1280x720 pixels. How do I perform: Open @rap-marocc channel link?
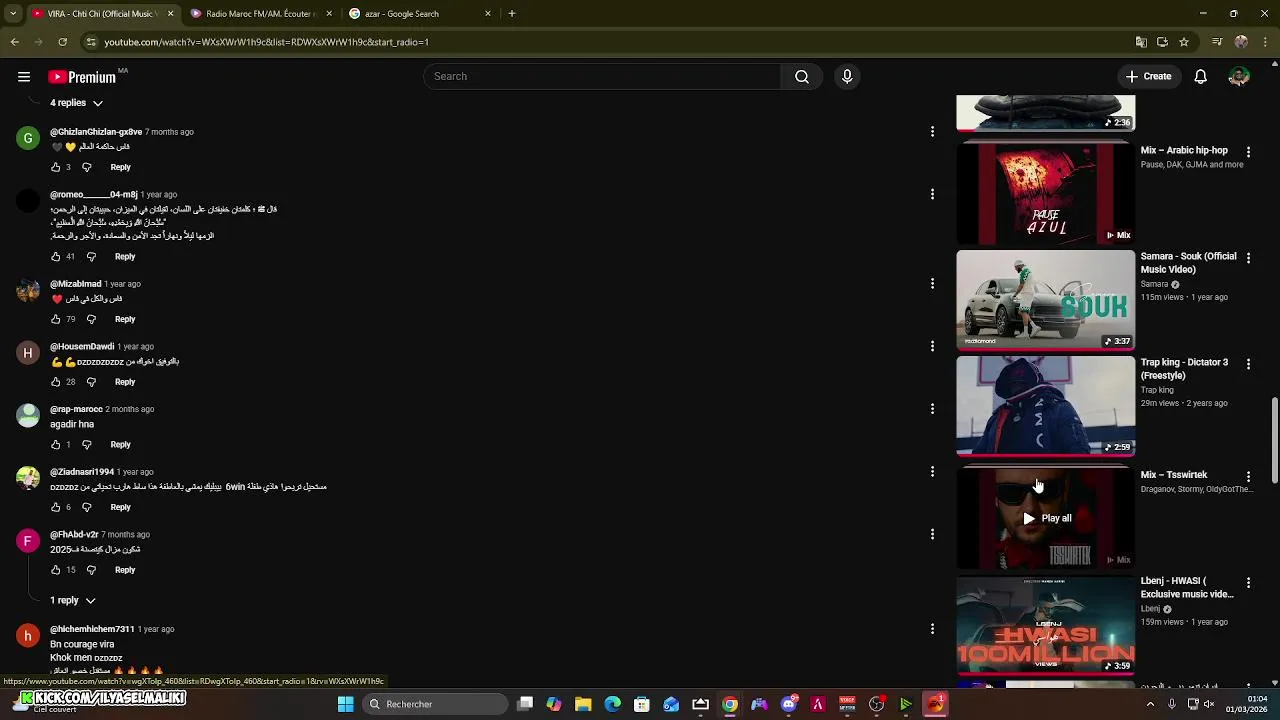76,409
